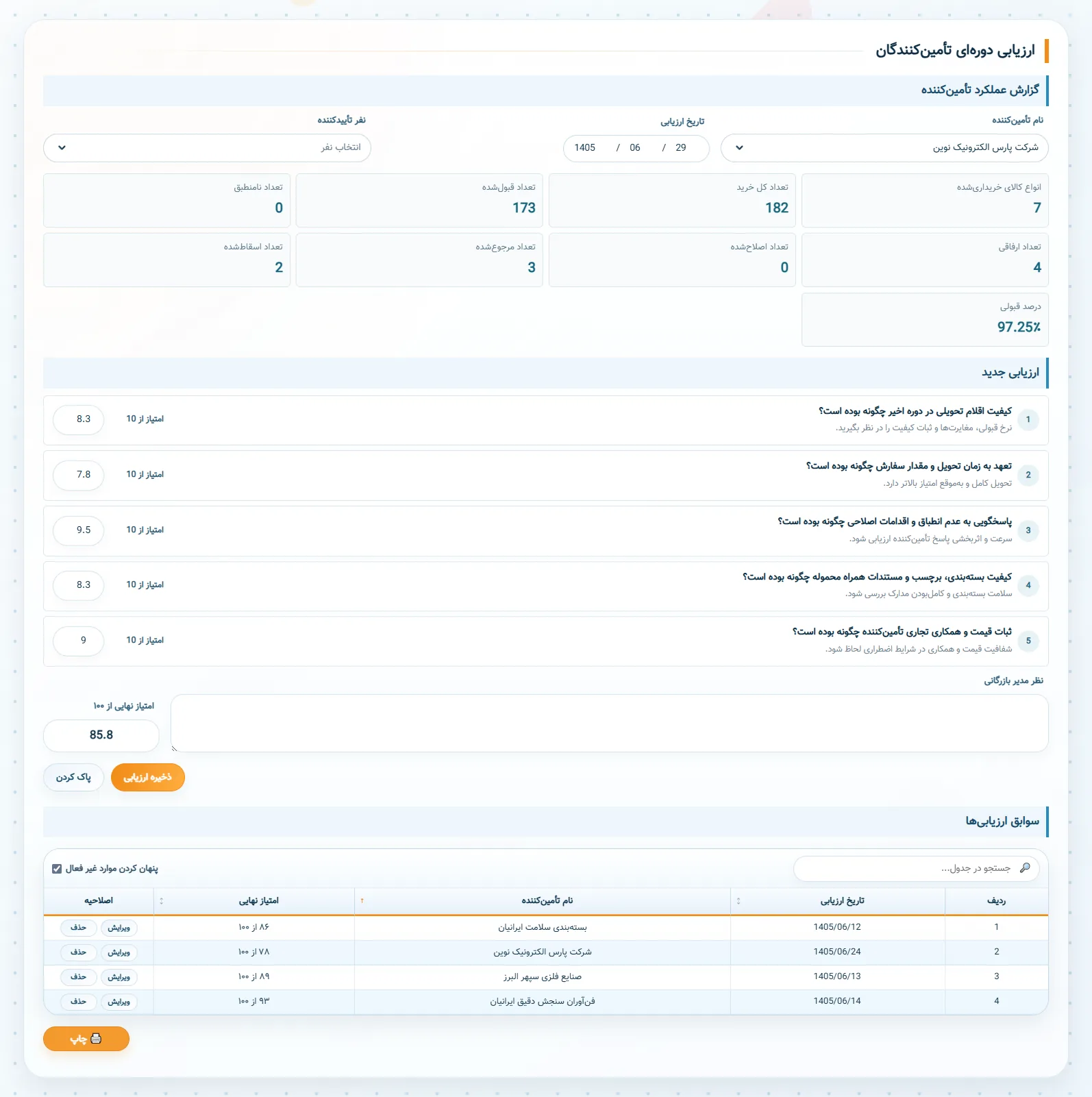Delete the بسته‌بندی سلامت ایرانیان row with حذف
Image resolution: width=1092 pixels, height=1097 pixels.
pos(79,928)
